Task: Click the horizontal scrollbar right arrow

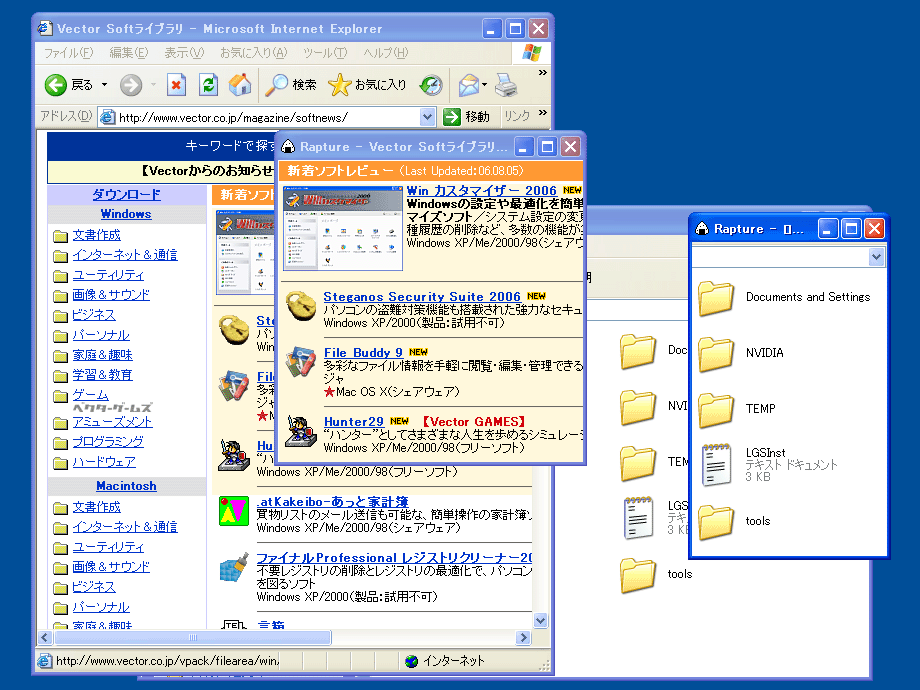Action: pos(523,637)
